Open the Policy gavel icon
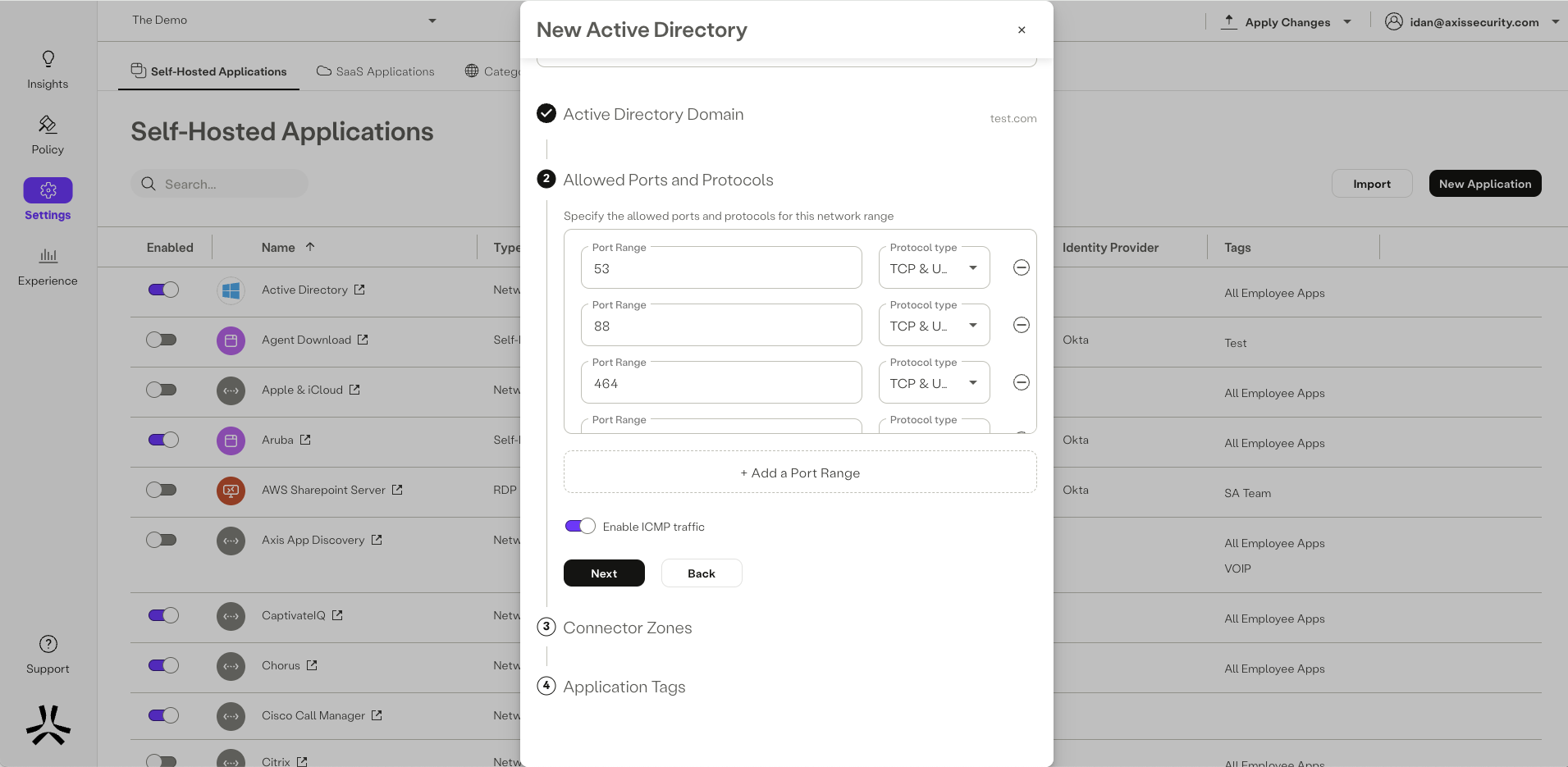Image resolution: width=1568 pixels, height=767 pixels. (x=48, y=124)
